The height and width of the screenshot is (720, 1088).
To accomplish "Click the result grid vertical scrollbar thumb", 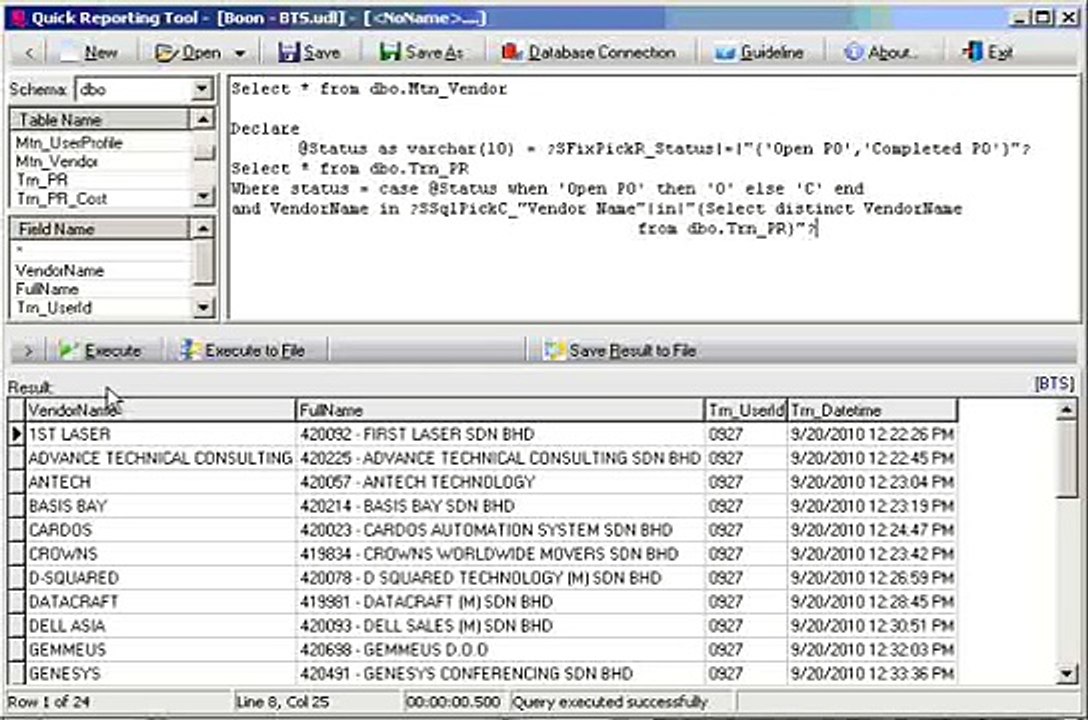I will 1066,459.
